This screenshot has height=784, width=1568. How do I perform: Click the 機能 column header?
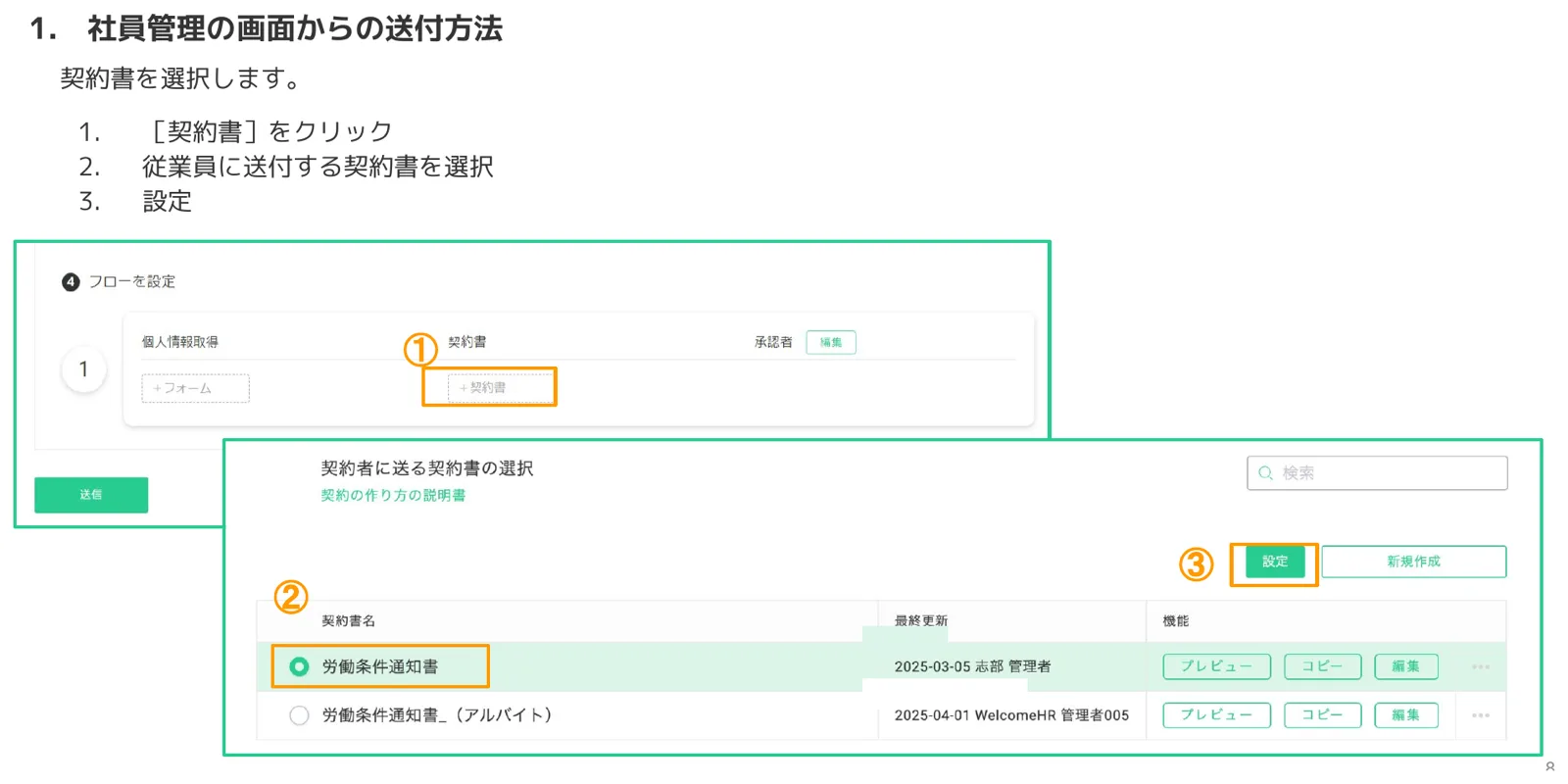pos(1176,621)
